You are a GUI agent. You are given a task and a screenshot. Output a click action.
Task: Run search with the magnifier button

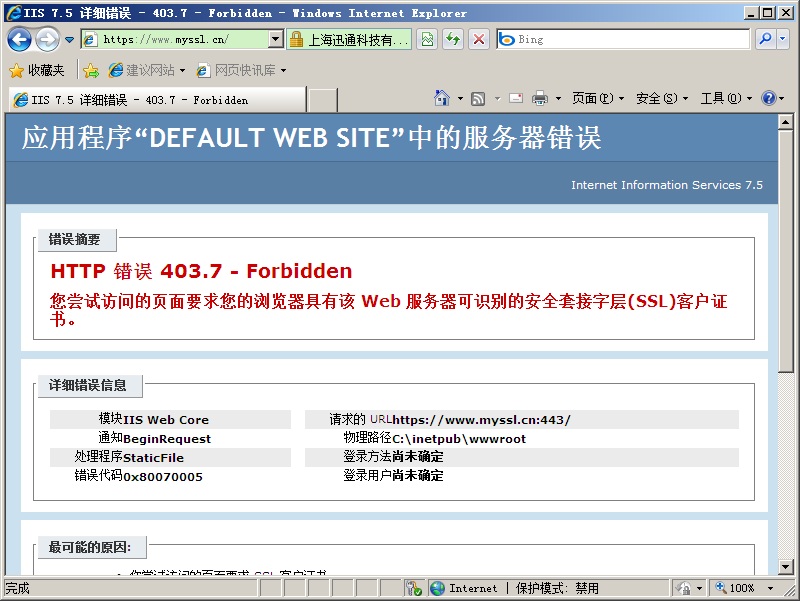[x=766, y=39]
